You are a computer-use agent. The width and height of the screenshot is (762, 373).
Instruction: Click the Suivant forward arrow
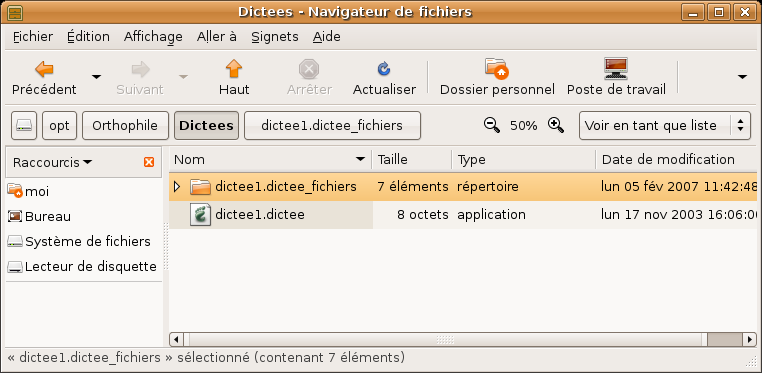pos(140,69)
